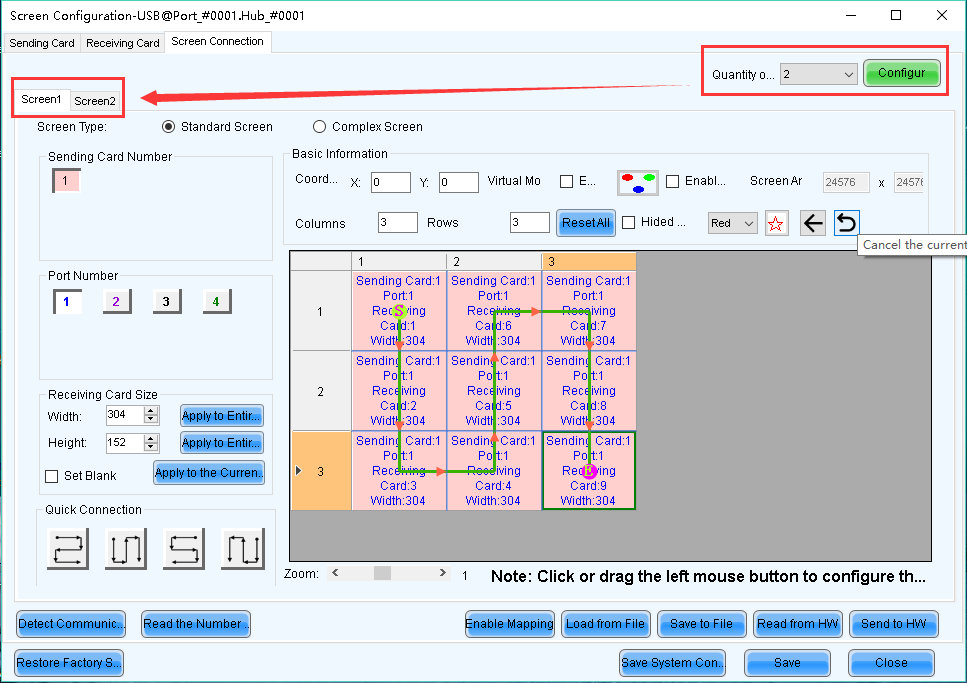This screenshot has height=683, width=967.
Task: Click the undo cancel current operation icon
Action: pyautogui.click(x=846, y=223)
